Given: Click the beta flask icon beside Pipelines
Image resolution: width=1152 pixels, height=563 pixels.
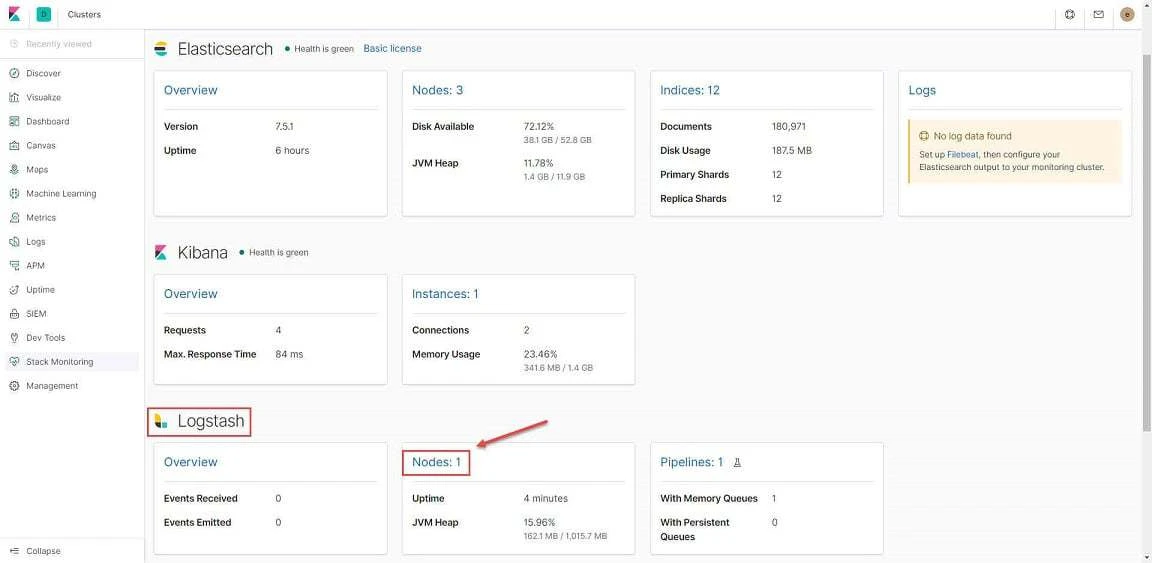Looking at the screenshot, I should 738,462.
